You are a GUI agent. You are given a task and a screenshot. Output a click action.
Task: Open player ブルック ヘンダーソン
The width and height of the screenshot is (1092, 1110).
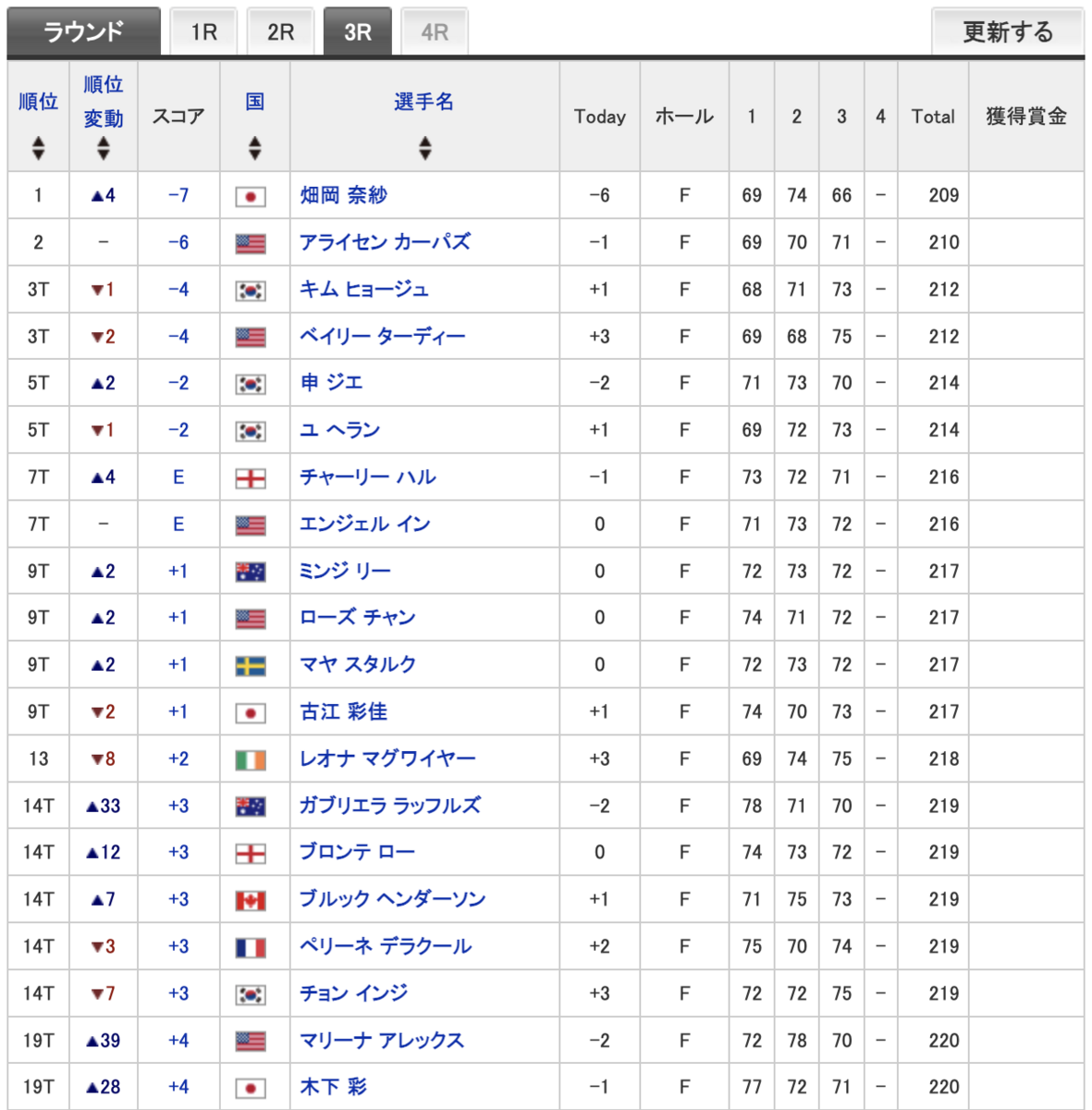(393, 899)
